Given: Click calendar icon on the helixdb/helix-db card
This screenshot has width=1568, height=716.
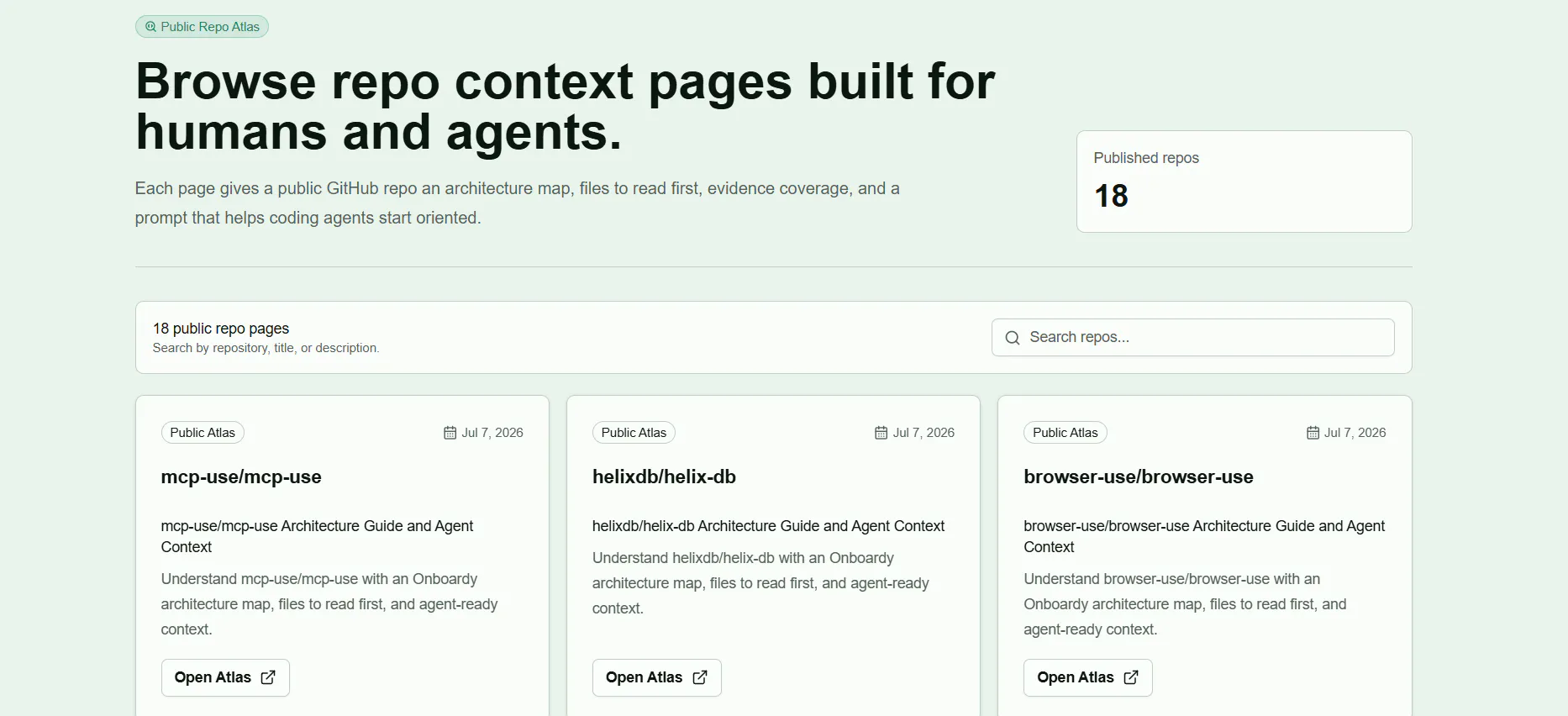Looking at the screenshot, I should [881, 433].
